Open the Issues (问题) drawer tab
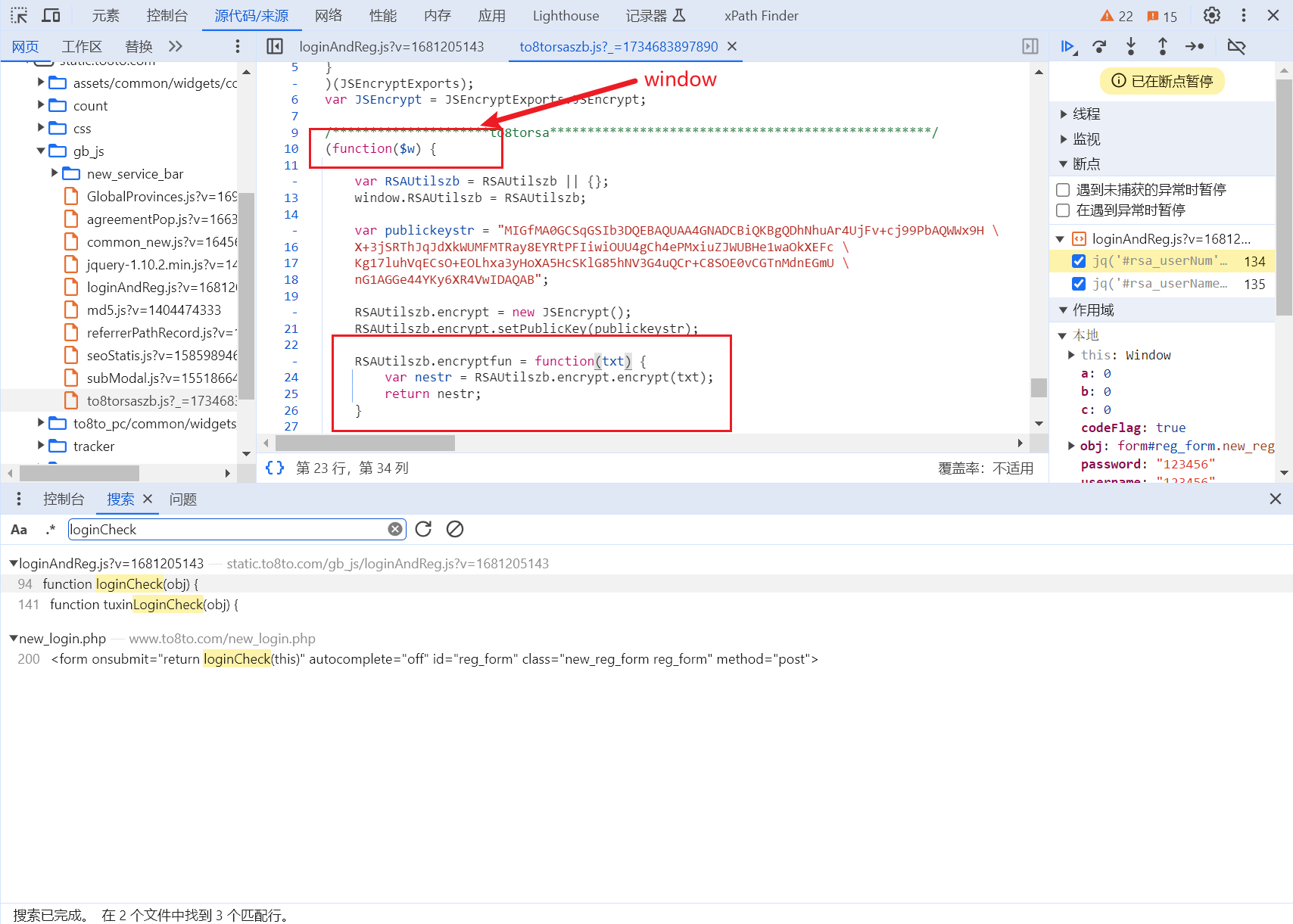 coord(183,499)
